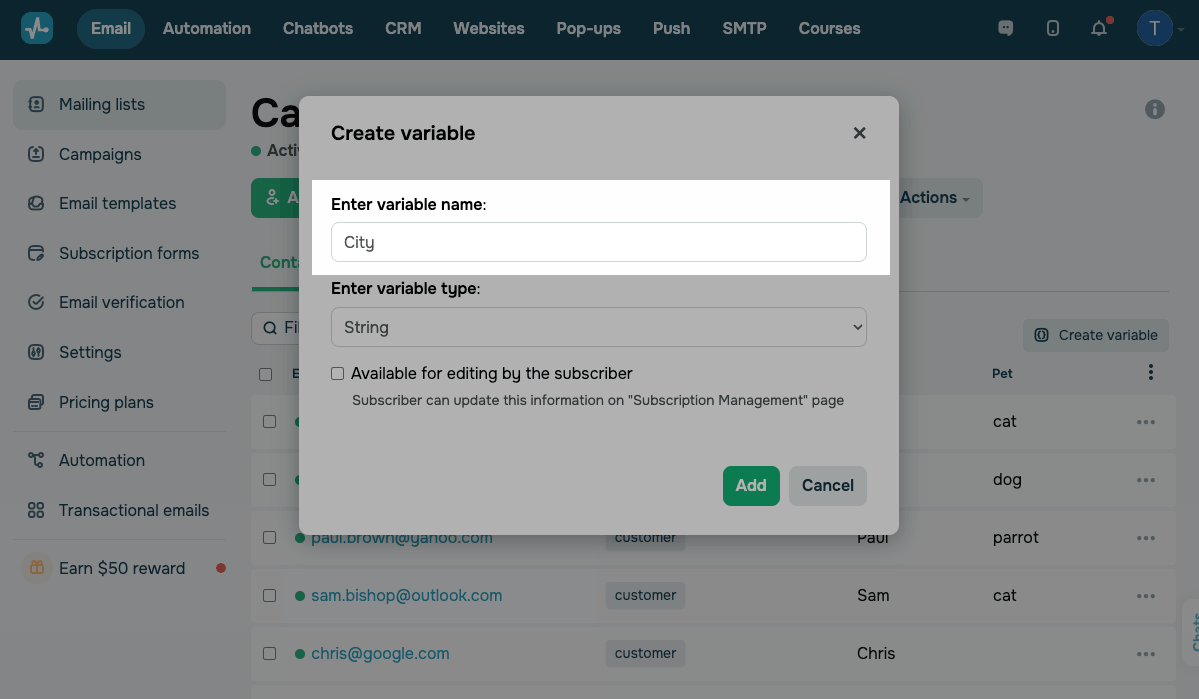
Task: Click the info icon near page title
Action: tap(1155, 109)
